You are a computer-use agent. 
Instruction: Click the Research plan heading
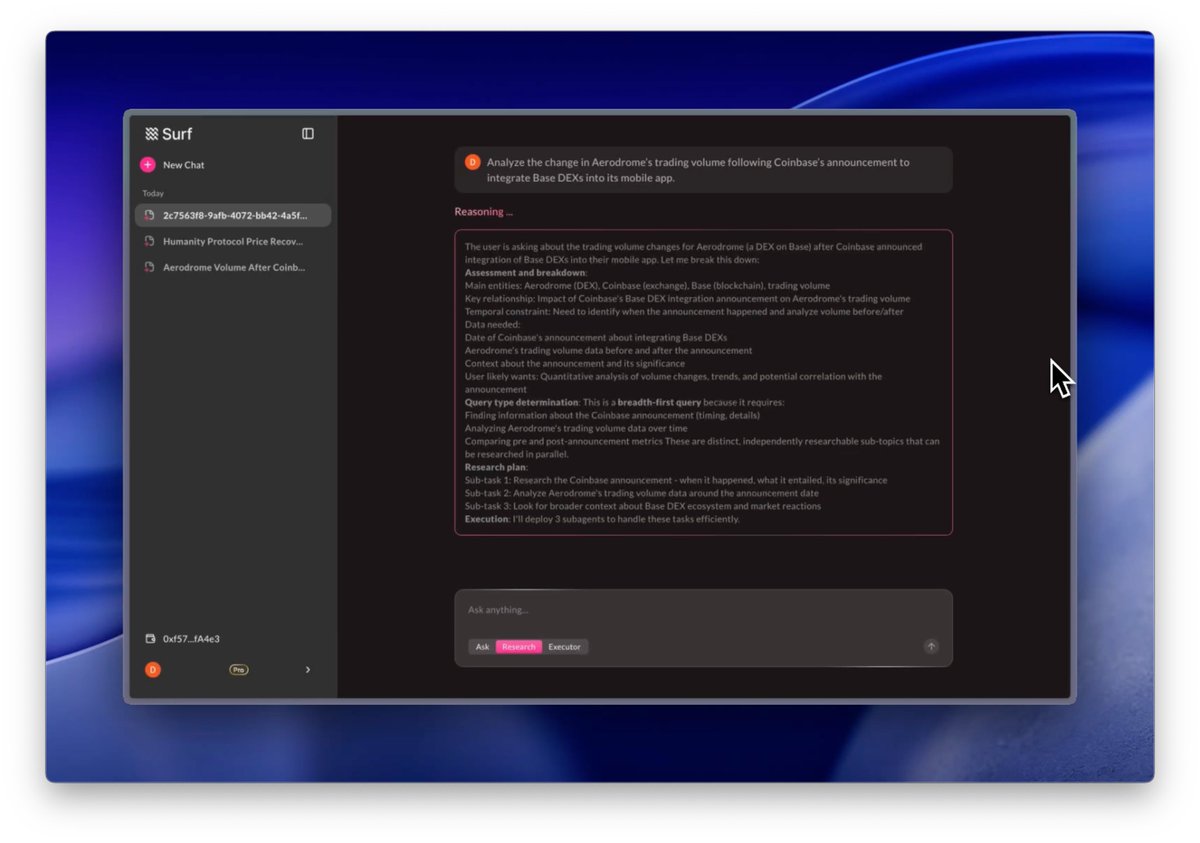(496, 467)
